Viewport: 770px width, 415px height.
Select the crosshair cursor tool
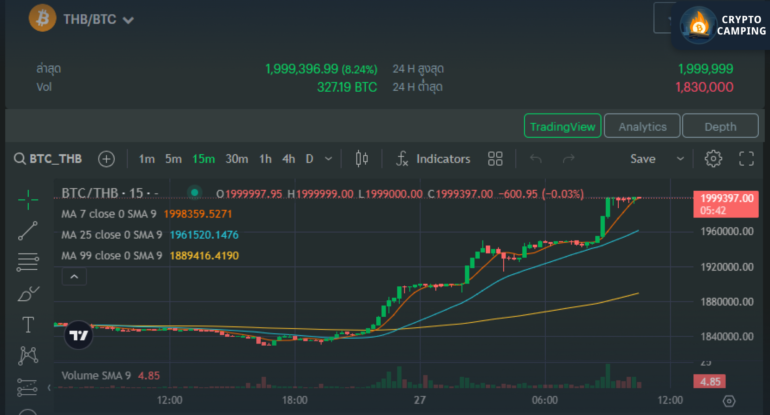click(27, 197)
